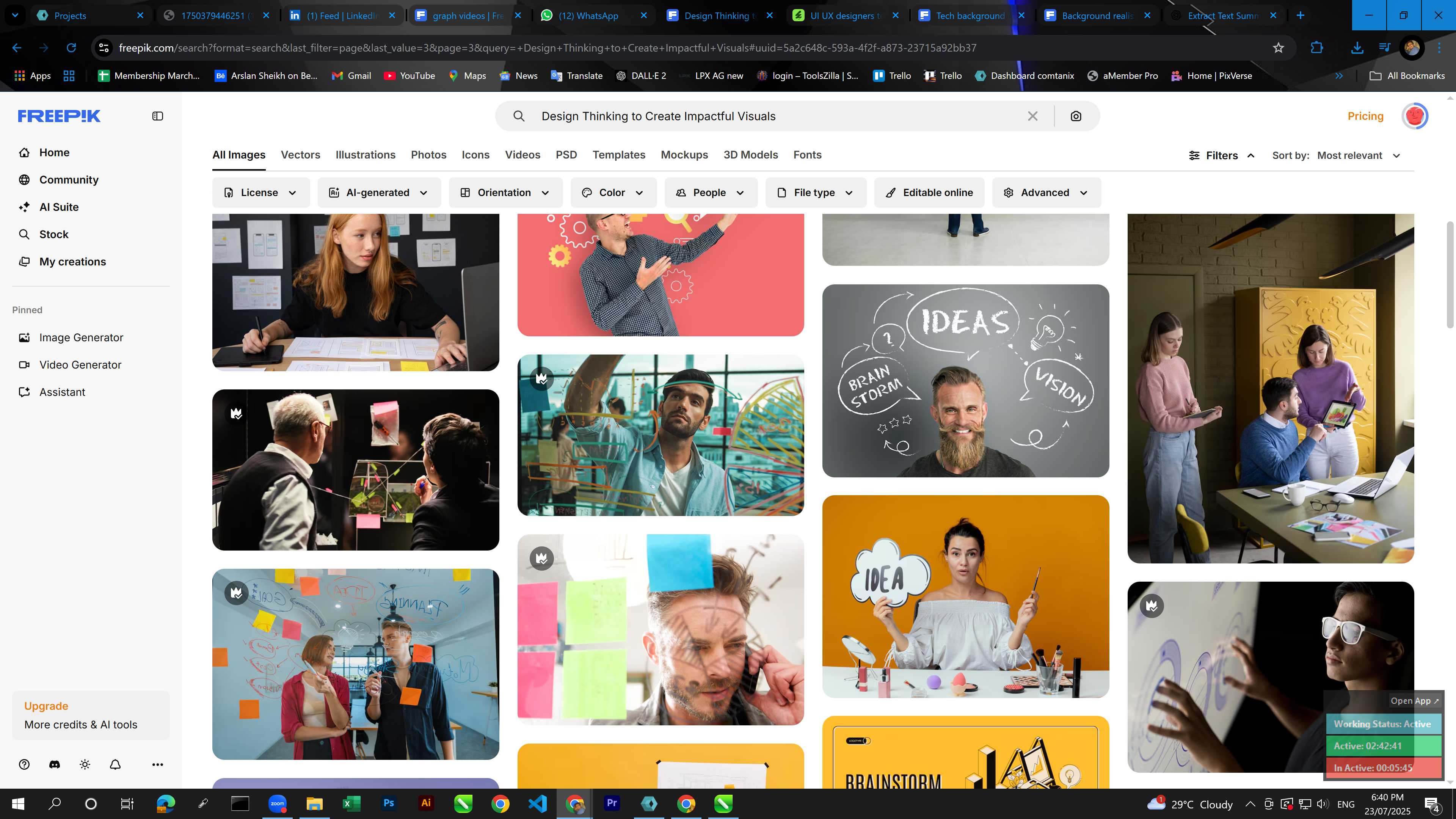Screen dimensions: 1456x819
Task: Switch to the Vectors tab
Action: click(x=300, y=155)
